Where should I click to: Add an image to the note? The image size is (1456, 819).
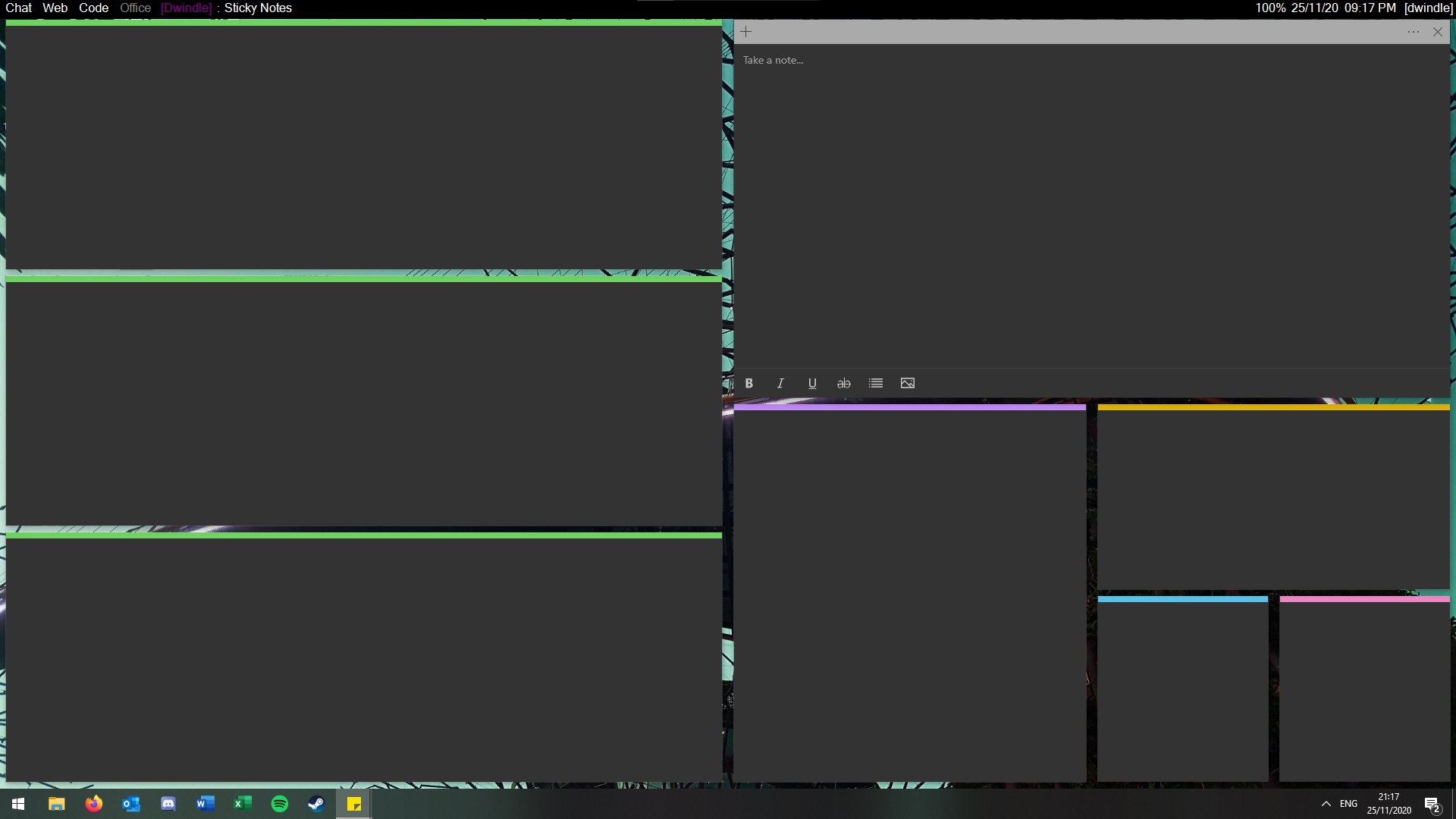click(908, 383)
